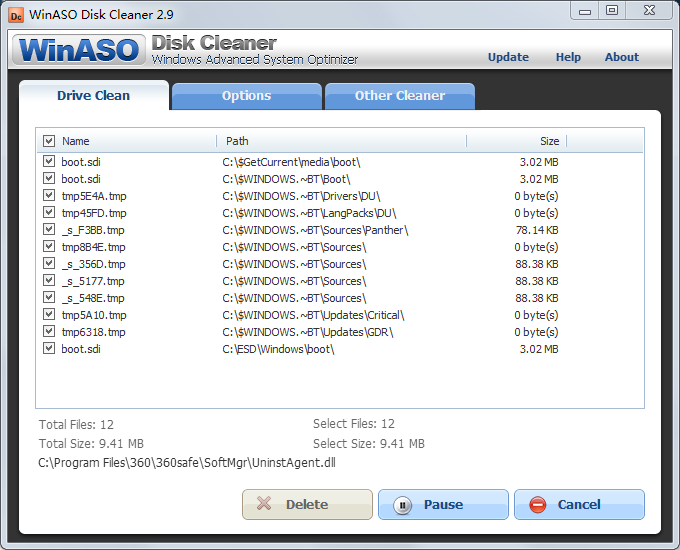Open the About link
The width and height of the screenshot is (680, 550).
[622, 57]
